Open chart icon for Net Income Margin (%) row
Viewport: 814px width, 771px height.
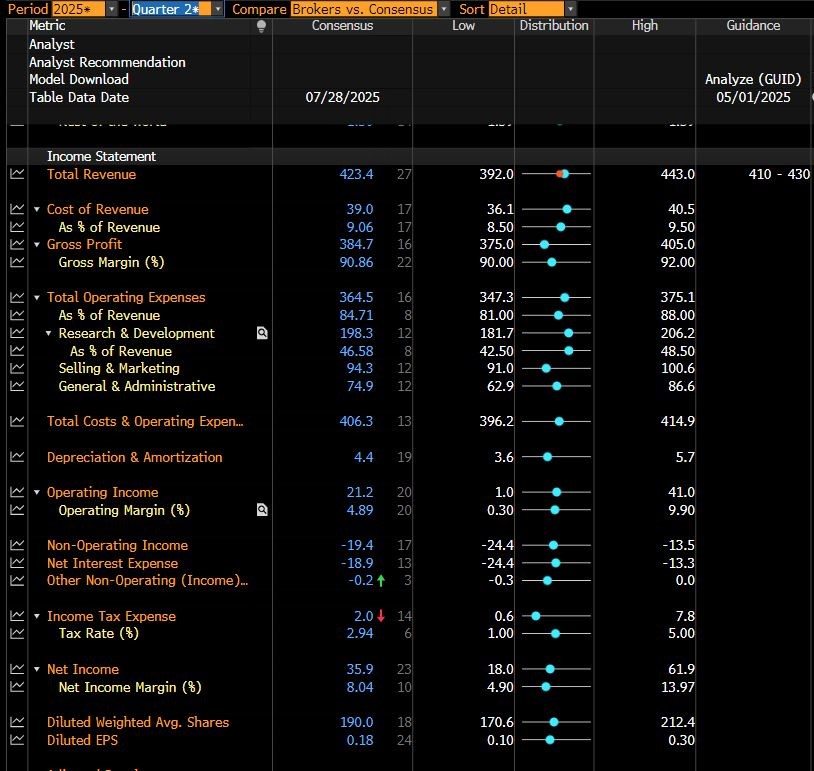pyautogui.click(x=17, y=687)
